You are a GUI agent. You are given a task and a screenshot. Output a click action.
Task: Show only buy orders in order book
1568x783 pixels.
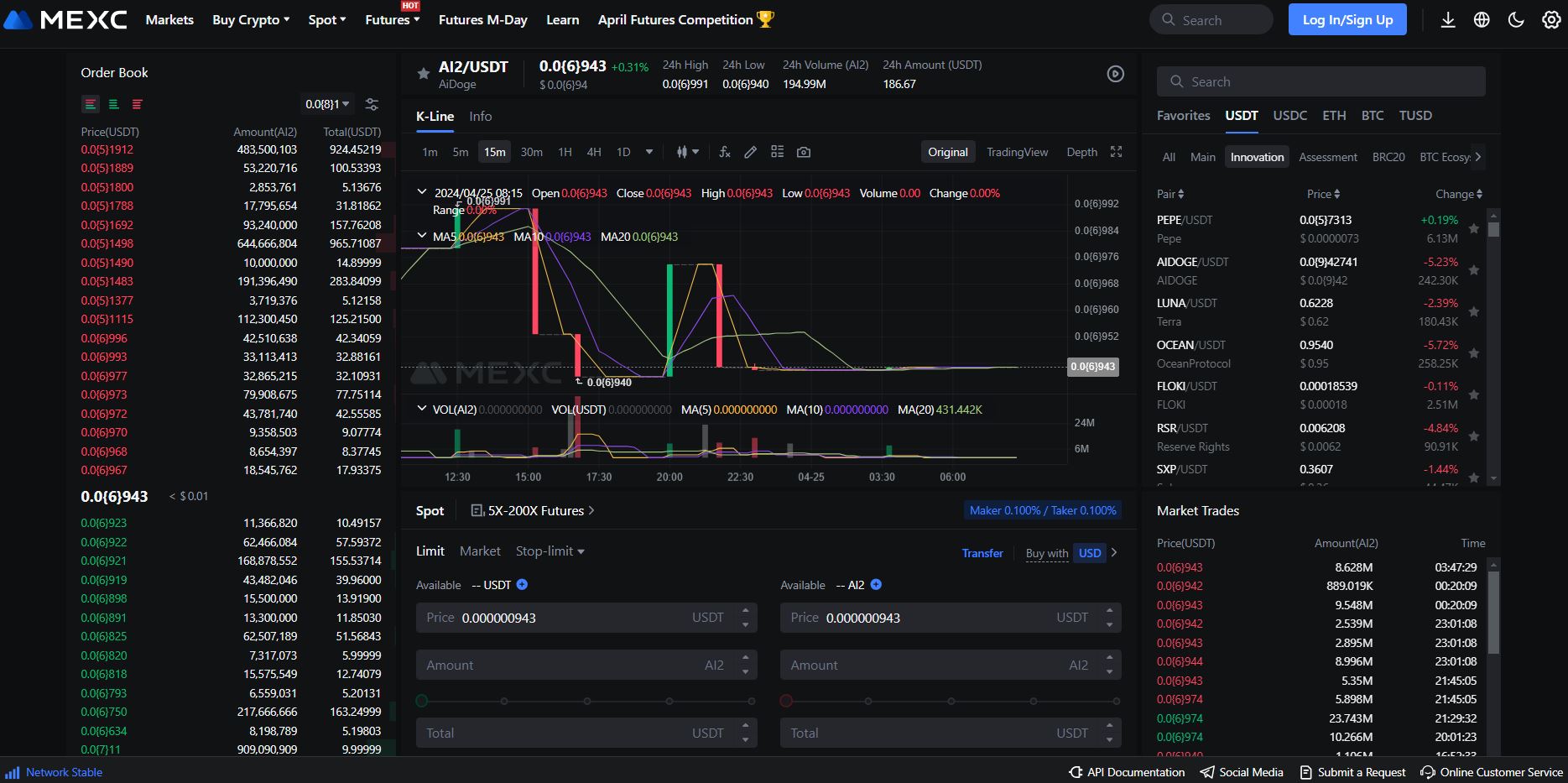point(113,104)
